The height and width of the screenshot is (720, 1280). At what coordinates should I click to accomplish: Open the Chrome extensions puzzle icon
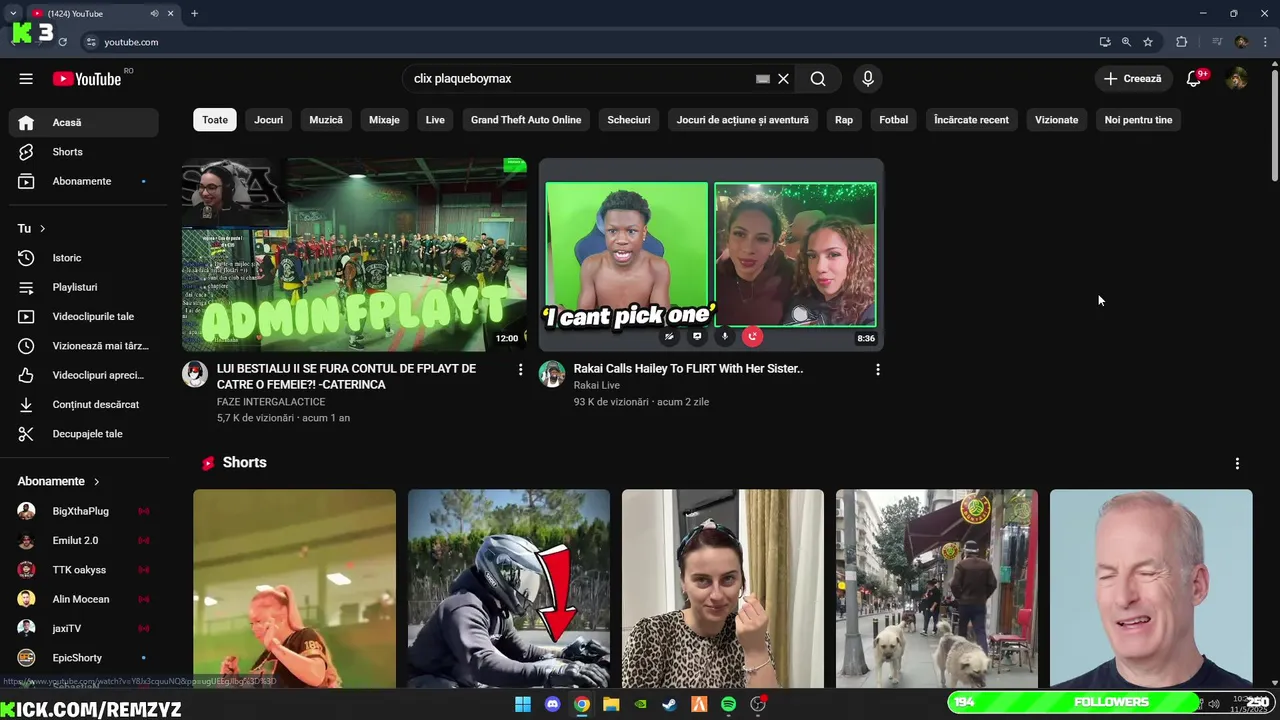[x=1182, y=42]
